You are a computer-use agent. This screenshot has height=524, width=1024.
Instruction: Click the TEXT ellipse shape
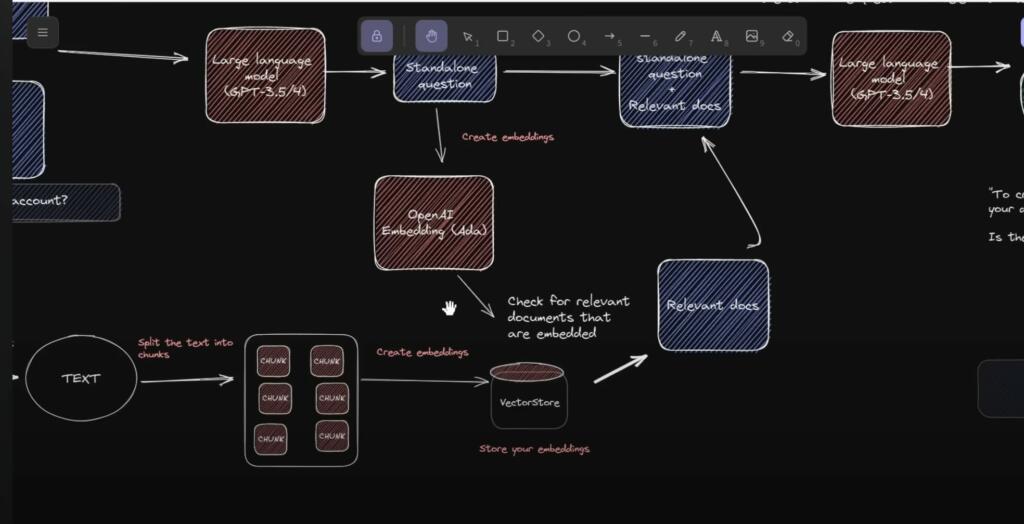pyautogui.click(x=81, y=378)
